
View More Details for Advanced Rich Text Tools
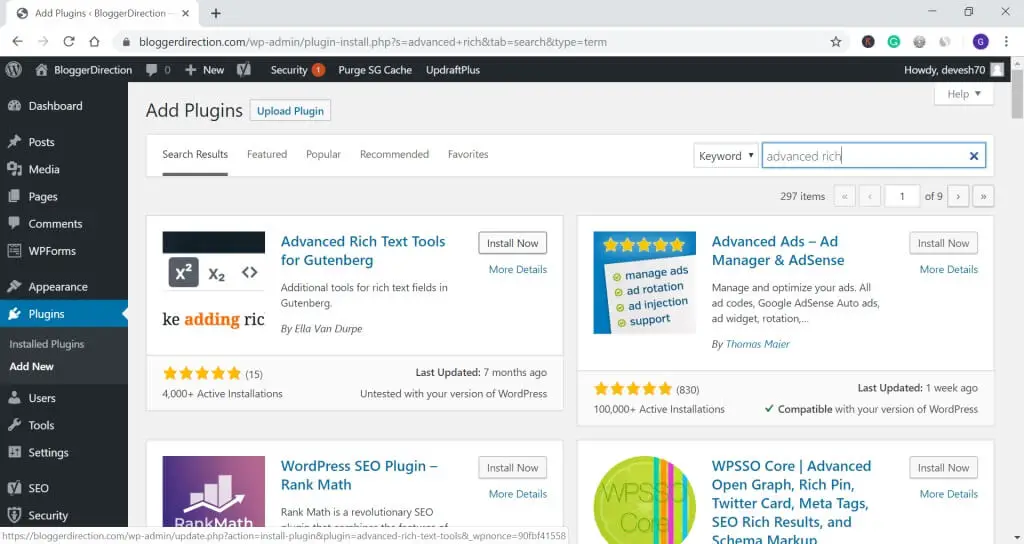(x=518, y=269)
